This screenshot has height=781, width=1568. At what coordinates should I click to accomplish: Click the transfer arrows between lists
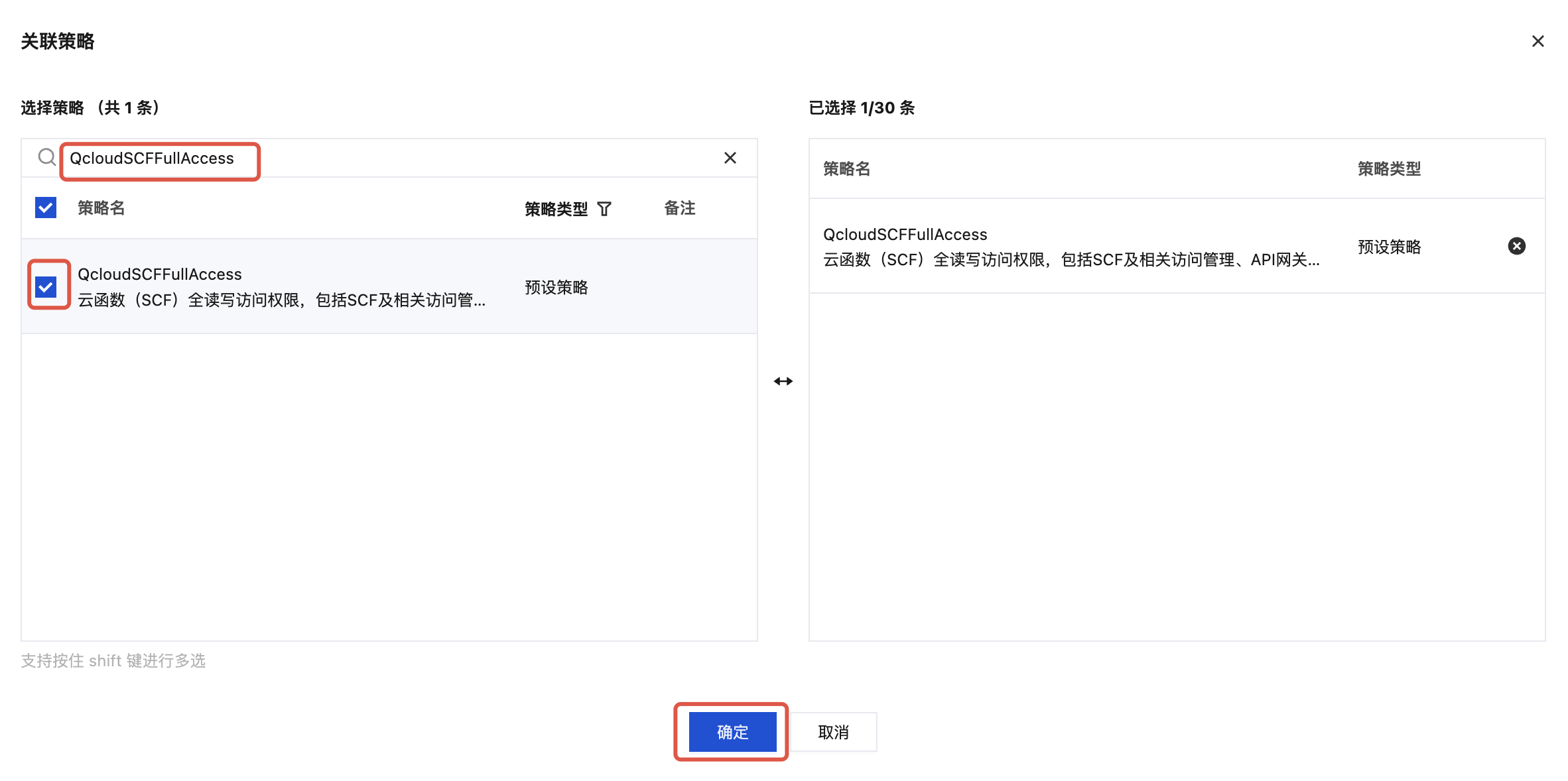783,381
